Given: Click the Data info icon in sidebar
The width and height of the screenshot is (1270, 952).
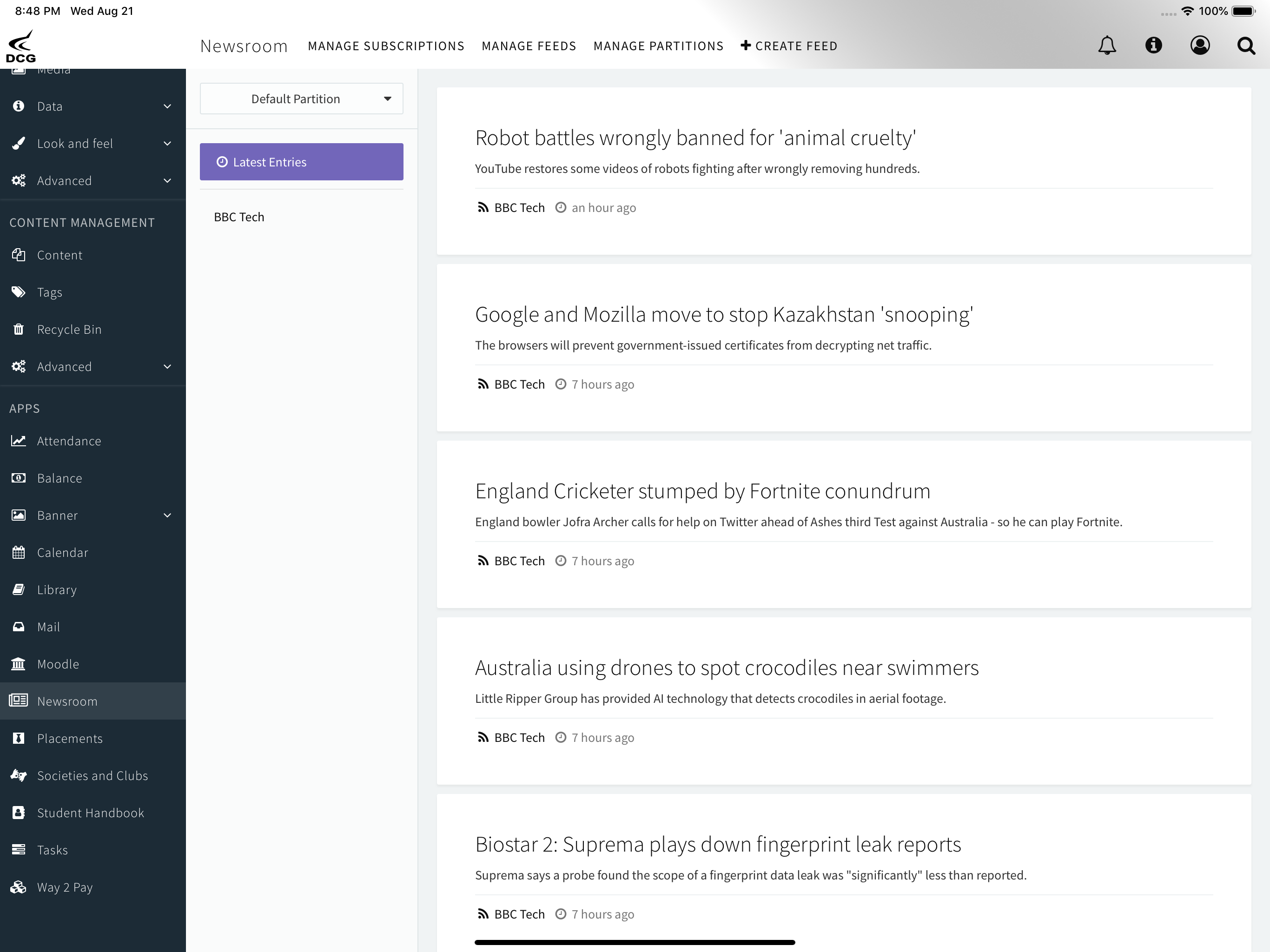Looking at the screenshot, I should tap(19, 106).
